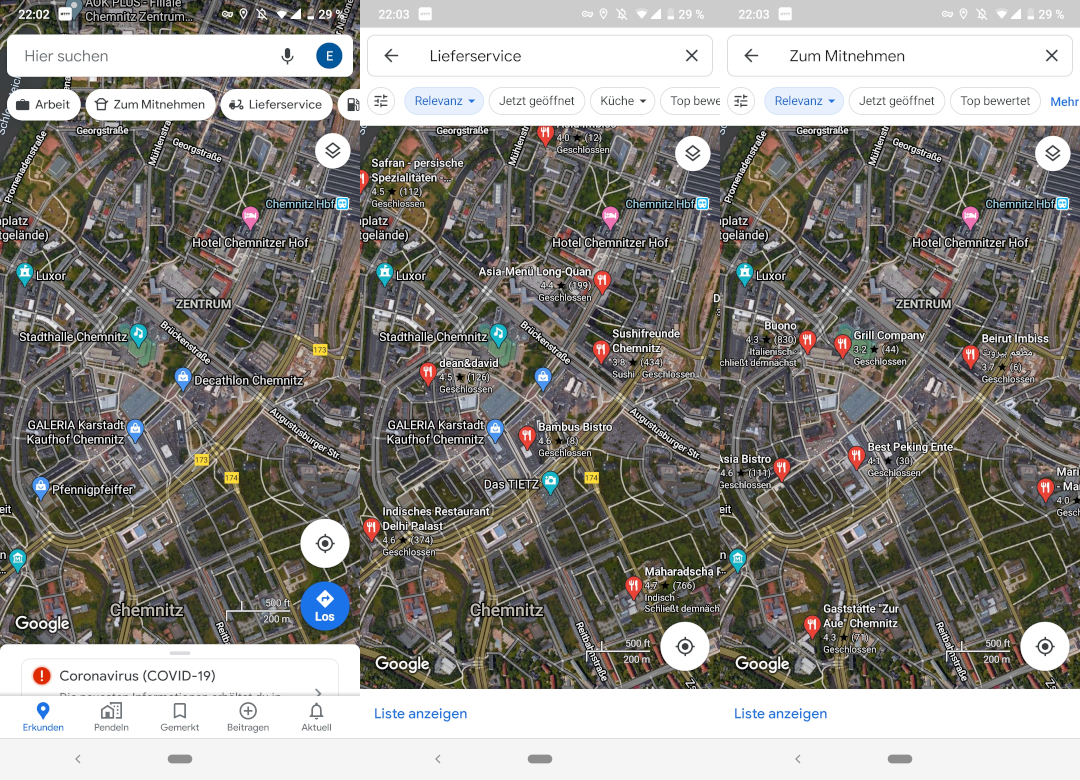Toggle Jetzt geöffnet filter on the Zum Mitnehmen screen
The width and height of the screenshot is (1080, 780).
pos(897,101)
